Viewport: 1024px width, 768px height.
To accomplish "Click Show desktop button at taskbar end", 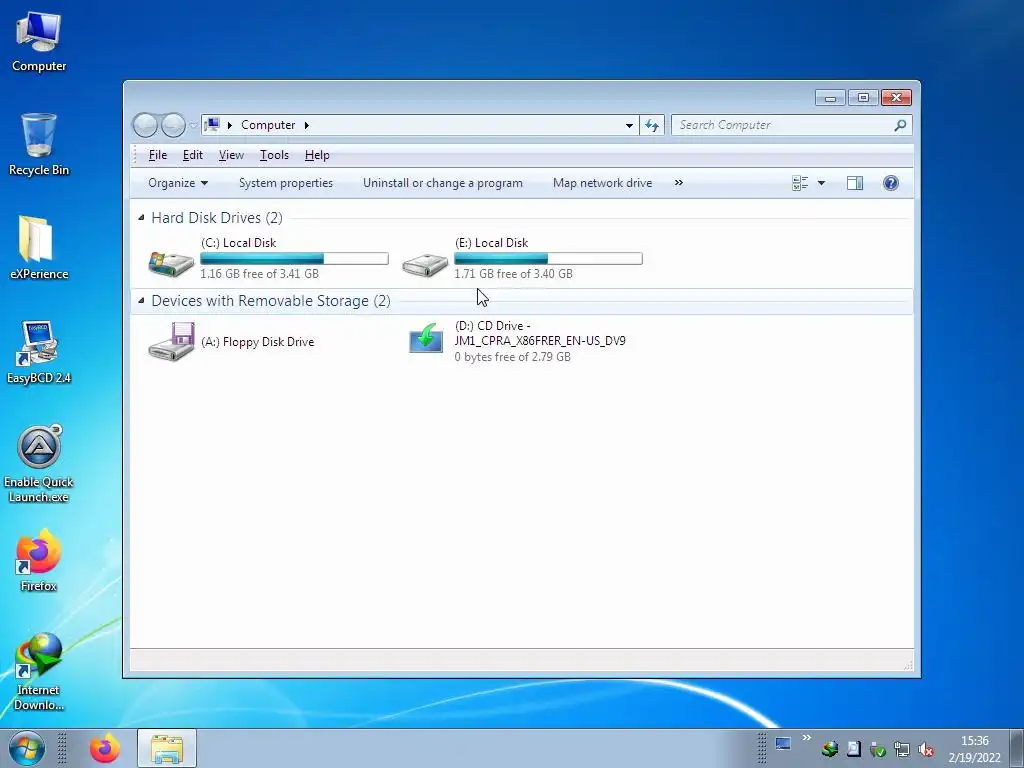I will click(x=1016, y=748).
